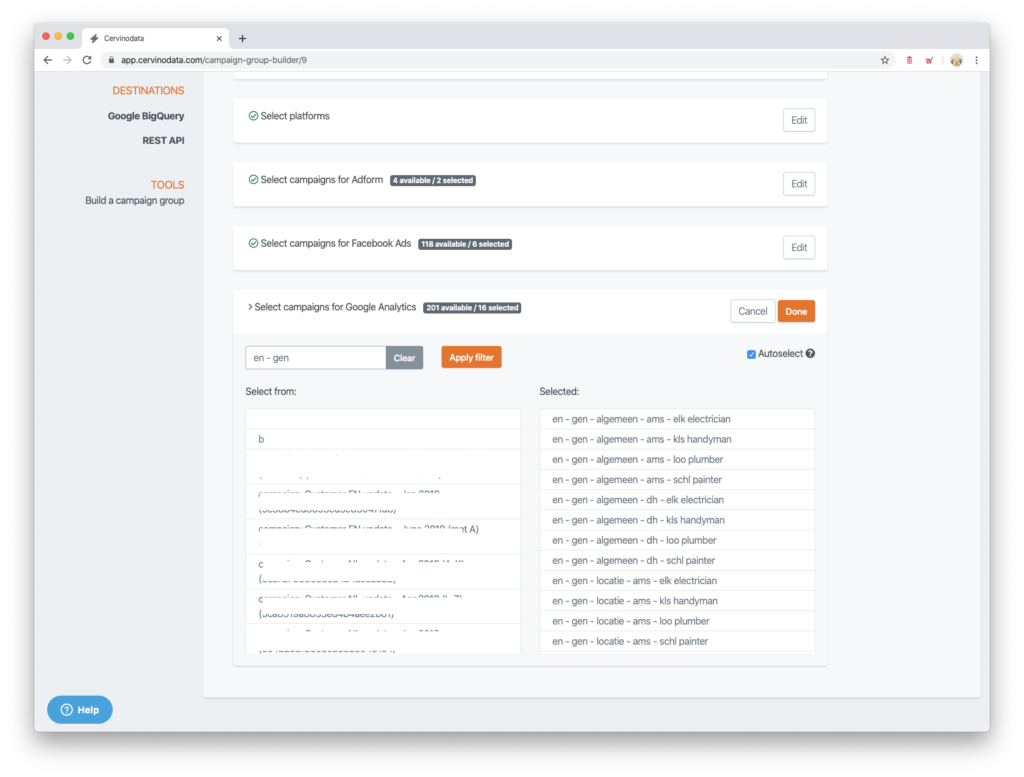Select 'en - gen - locatie - ams - kls handyman'
Viewport: 1024px width, 777px height.
pyautogui.click(x=677, y=601)
